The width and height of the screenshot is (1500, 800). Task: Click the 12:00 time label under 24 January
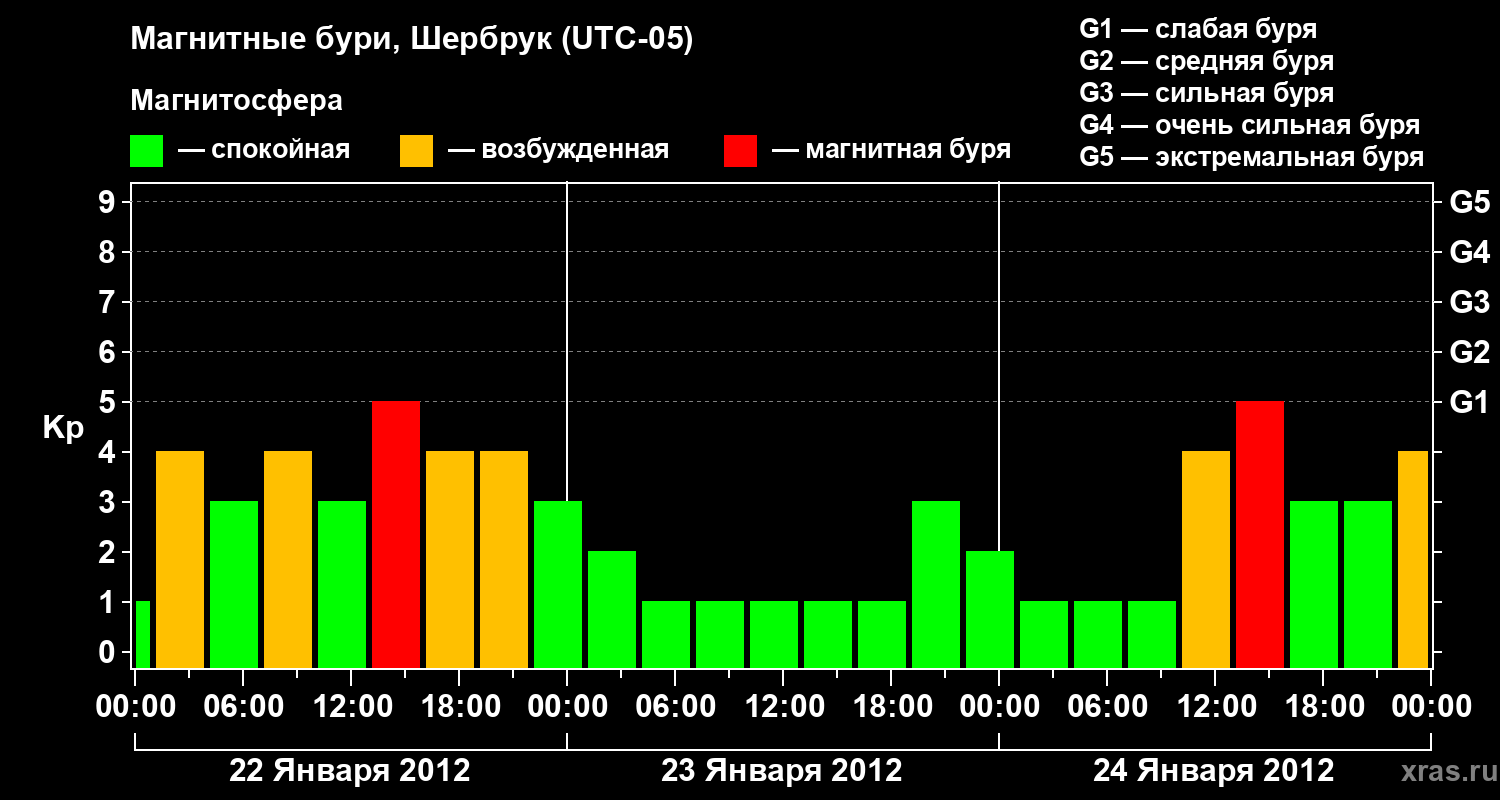pos(1215,707)
